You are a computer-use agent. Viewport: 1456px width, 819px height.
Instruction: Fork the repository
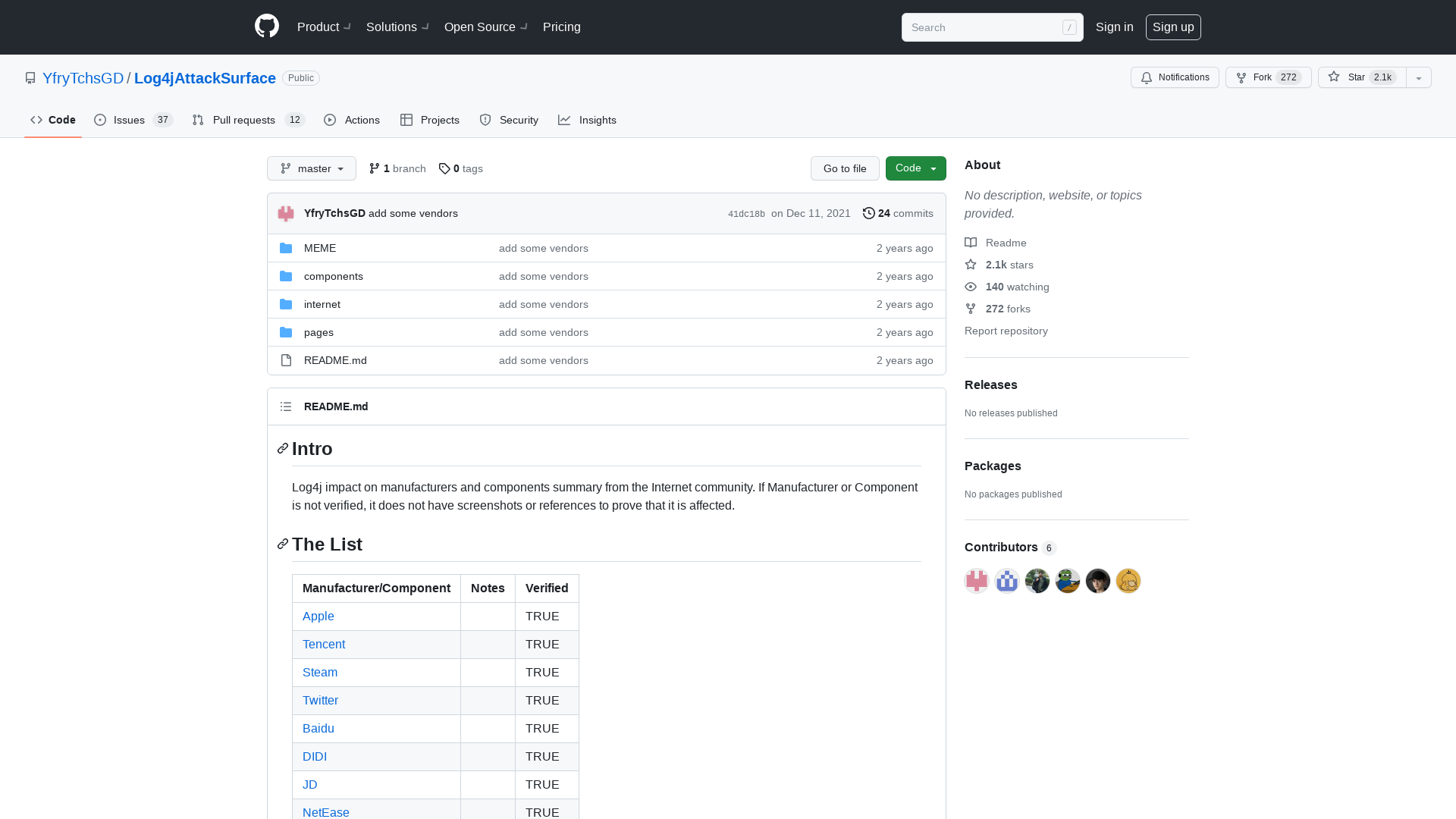[1268, 77]
